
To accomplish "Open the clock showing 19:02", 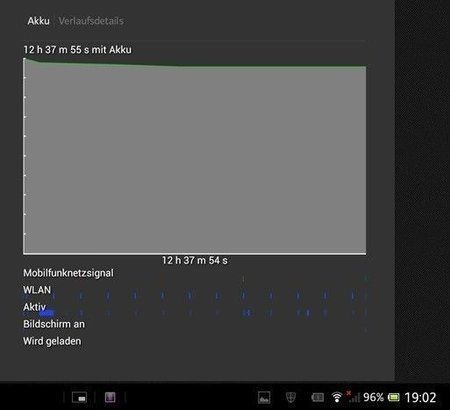I will coord(420,397).
